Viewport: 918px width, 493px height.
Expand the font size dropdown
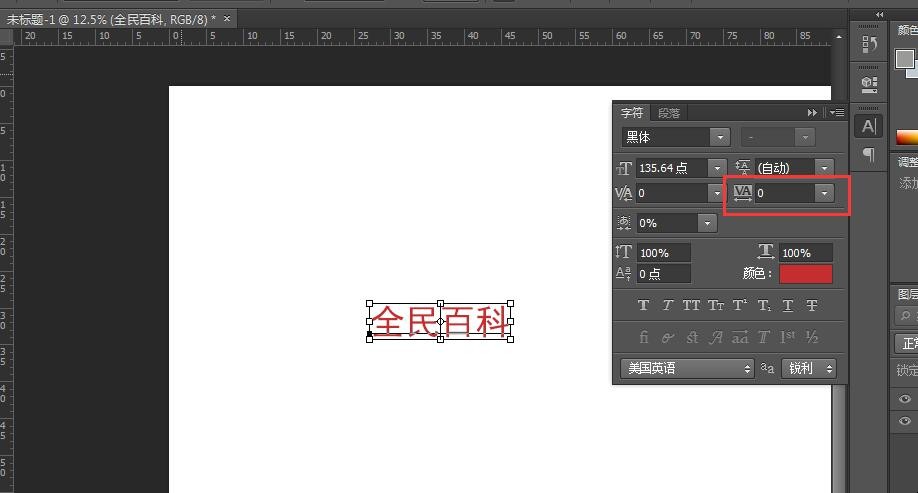pos(716,168)
